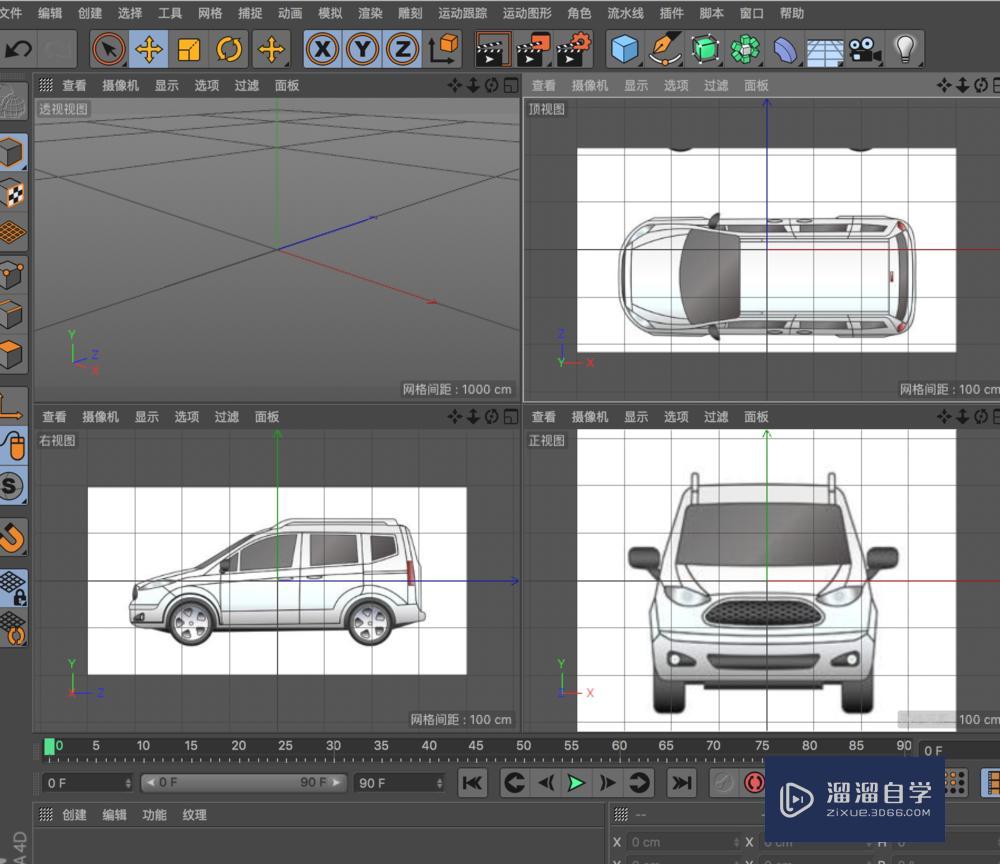
Task: Enable Polygons mode in left sidebar
Action: (x=12, y=355)
